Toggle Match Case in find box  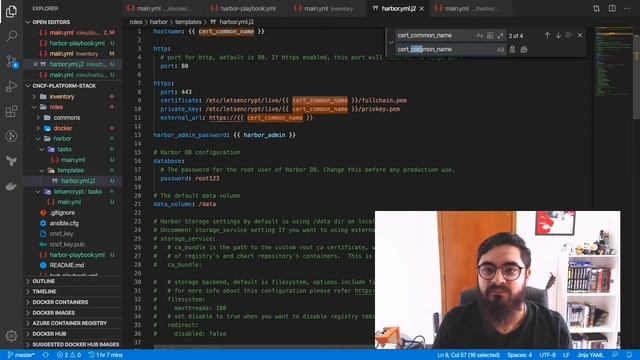[x=480, y=36]
